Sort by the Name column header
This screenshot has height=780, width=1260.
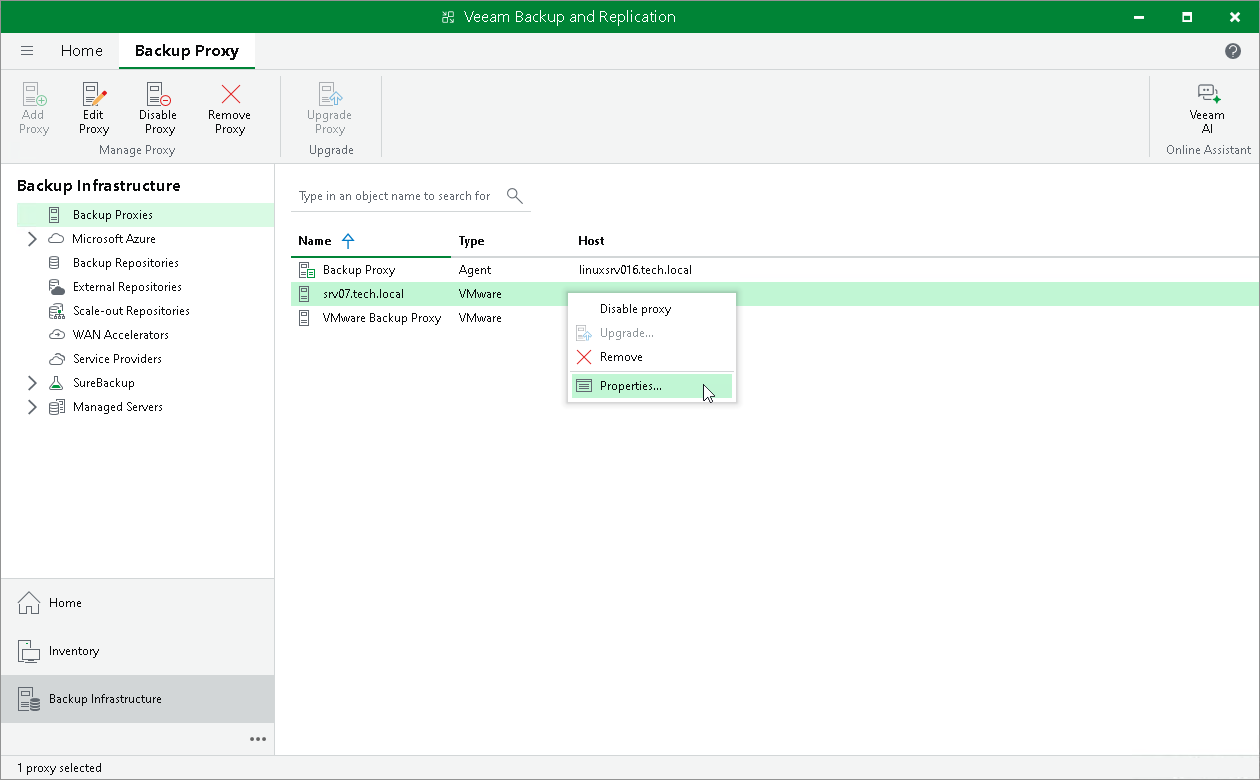click(315, 241)
